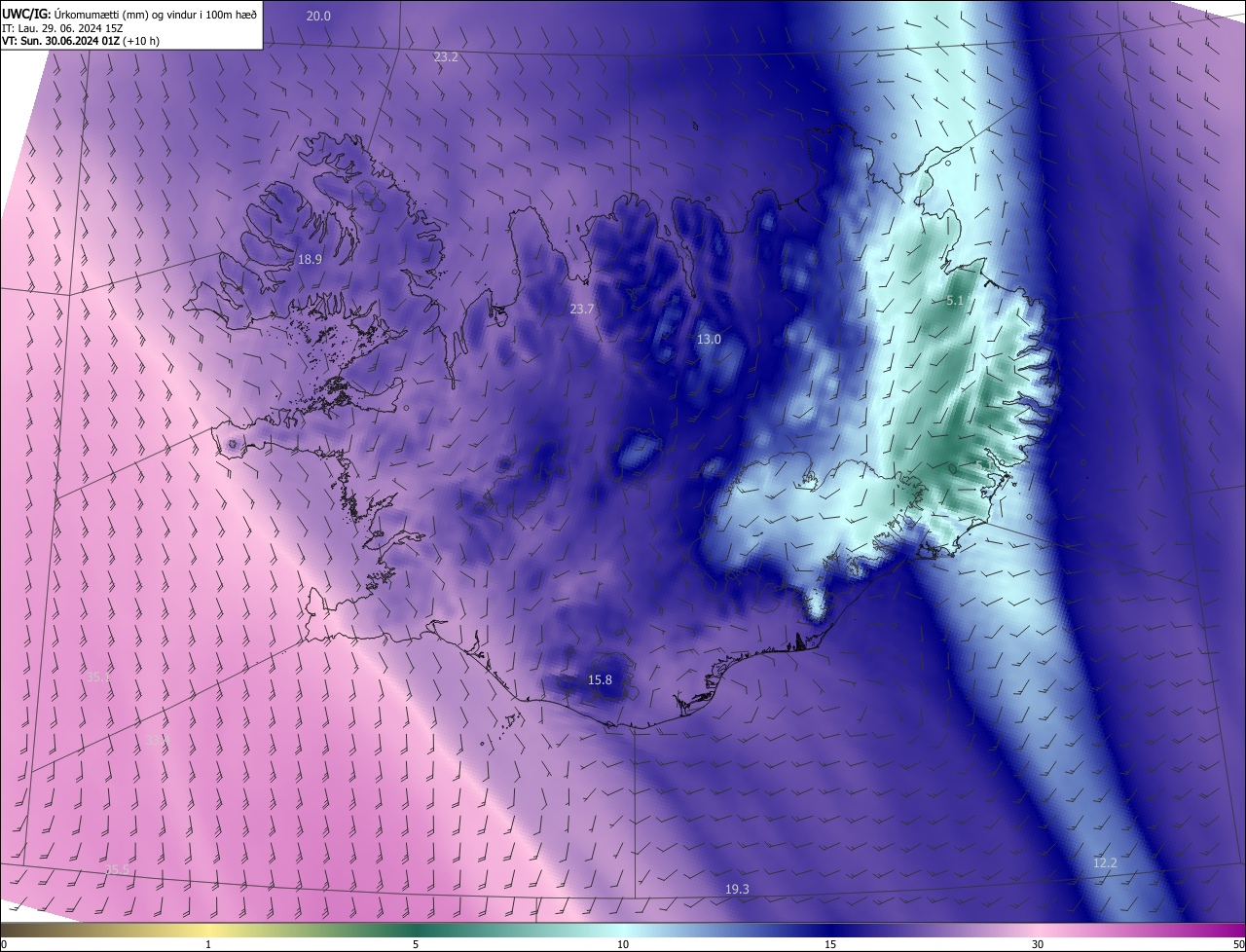Click the 12.2 value label
The height and width of the screenshot is (952, 1246).
1105,862
